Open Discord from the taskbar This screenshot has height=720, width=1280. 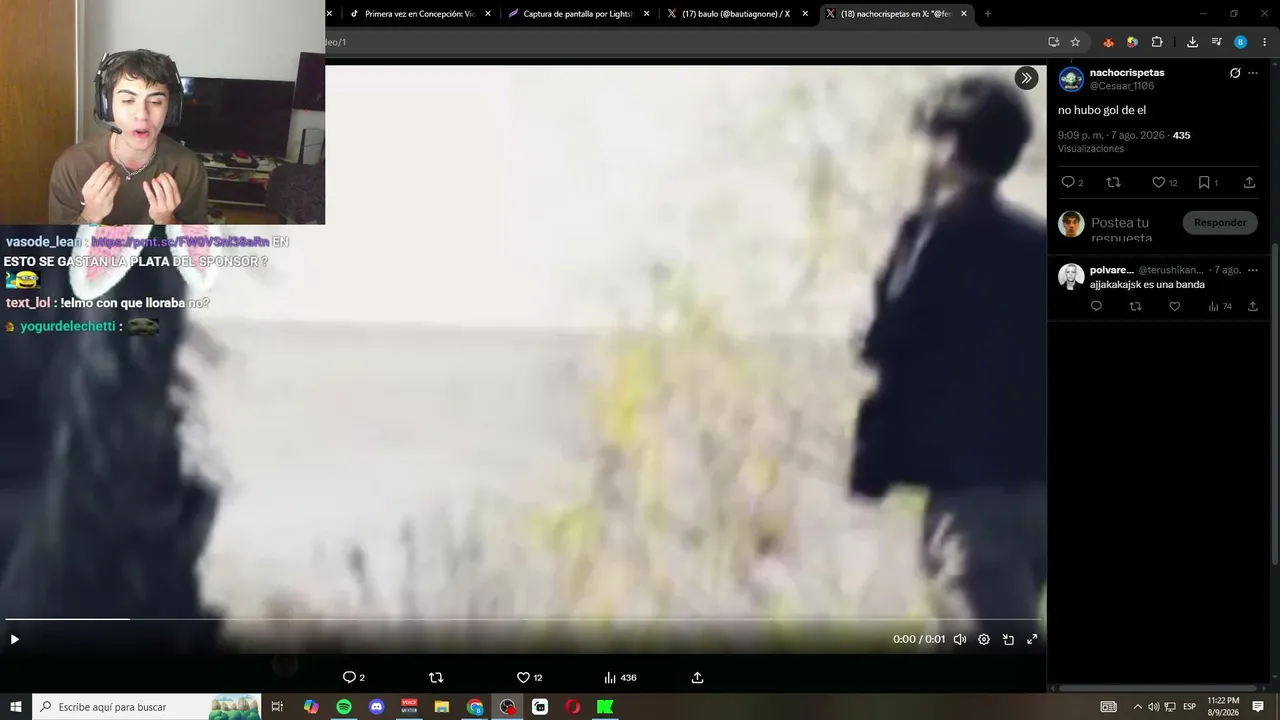(x=377, y=707)
